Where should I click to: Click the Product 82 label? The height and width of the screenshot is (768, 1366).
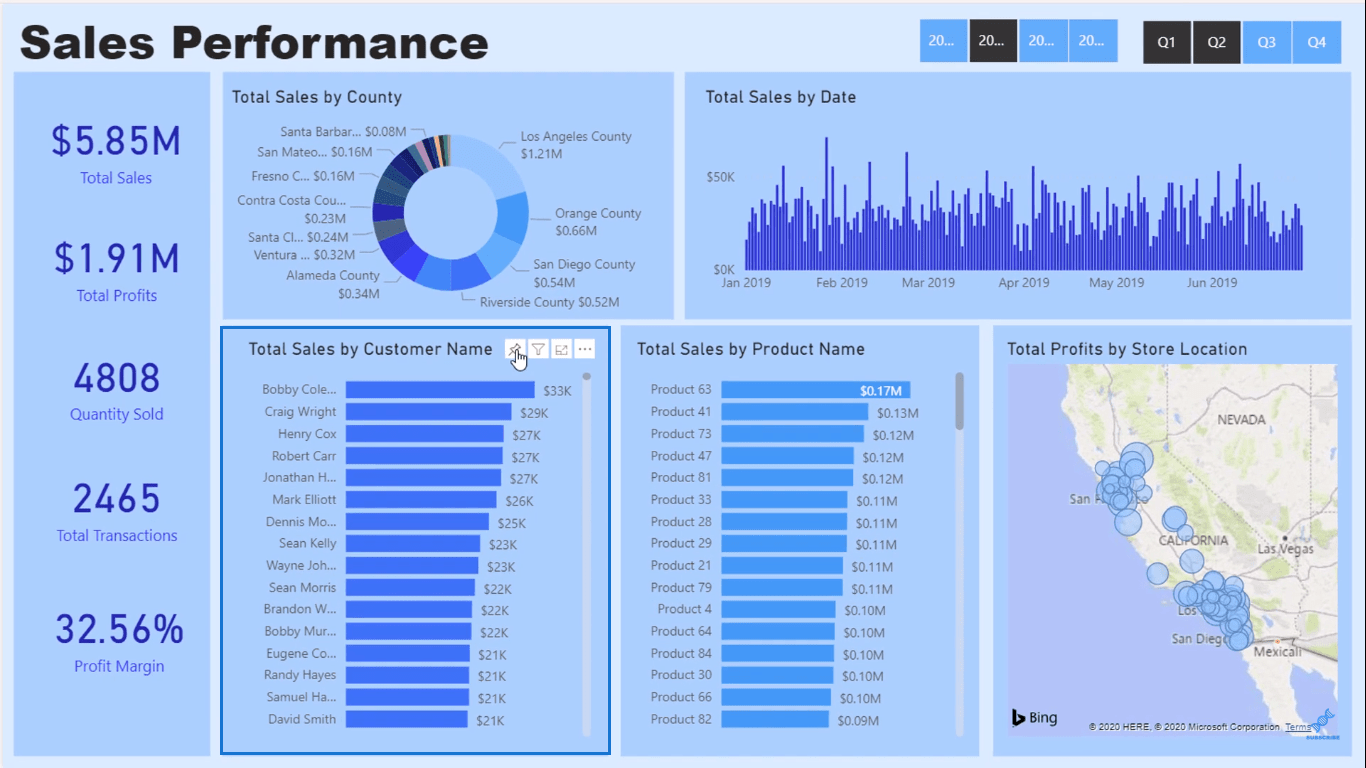[x=681, y=720]
